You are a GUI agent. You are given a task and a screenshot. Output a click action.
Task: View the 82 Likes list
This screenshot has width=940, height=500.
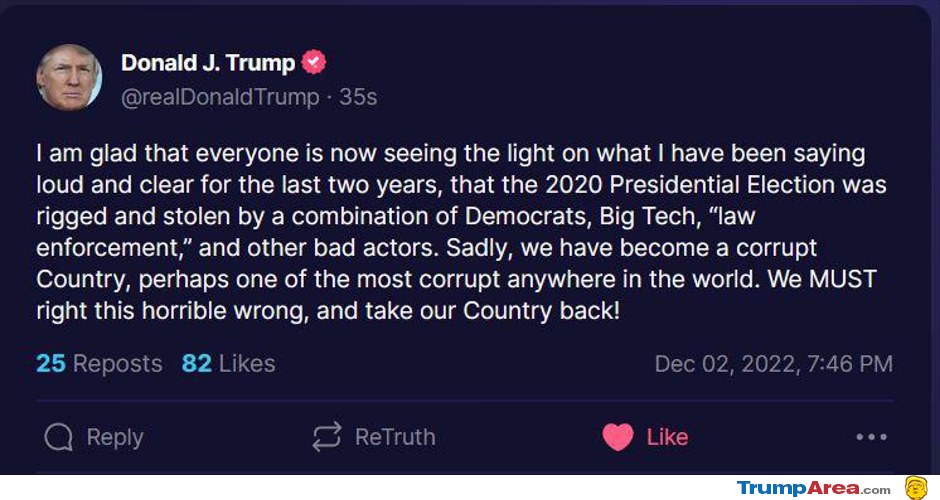[x=228, y=363]
